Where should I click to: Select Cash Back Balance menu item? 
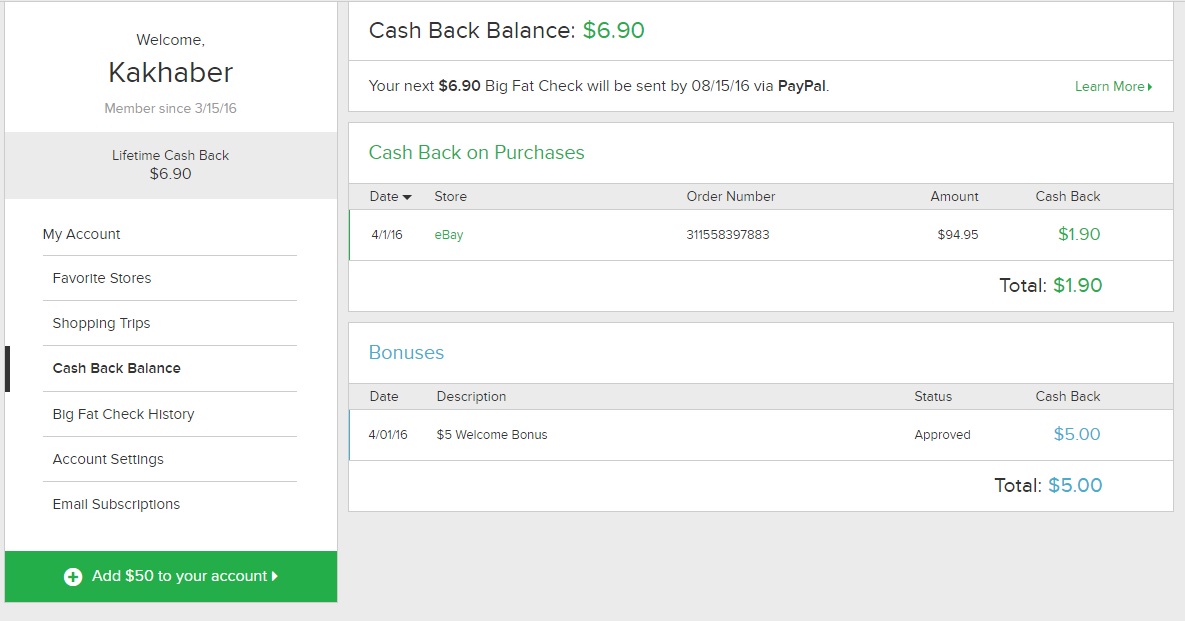[116, 368]
